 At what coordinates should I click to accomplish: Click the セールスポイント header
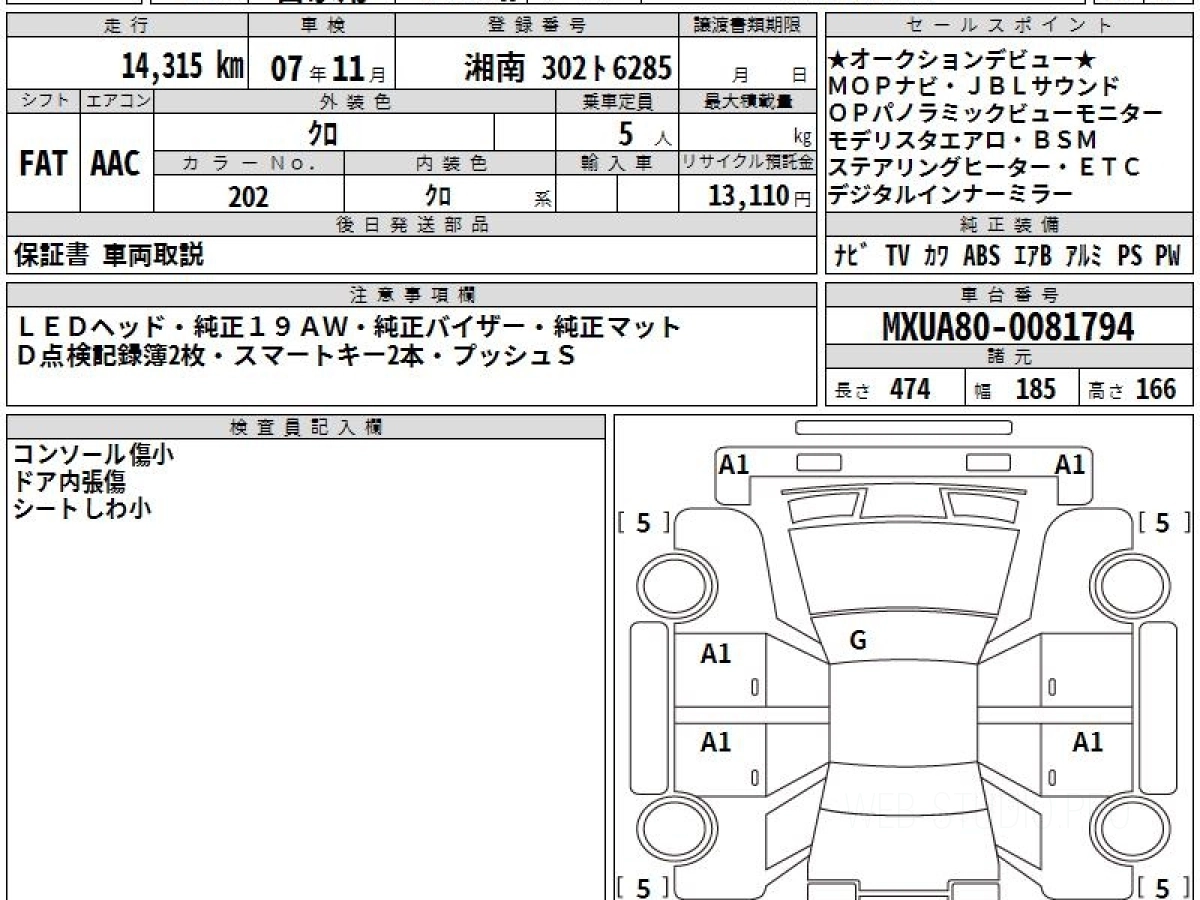coord(1009,26)
